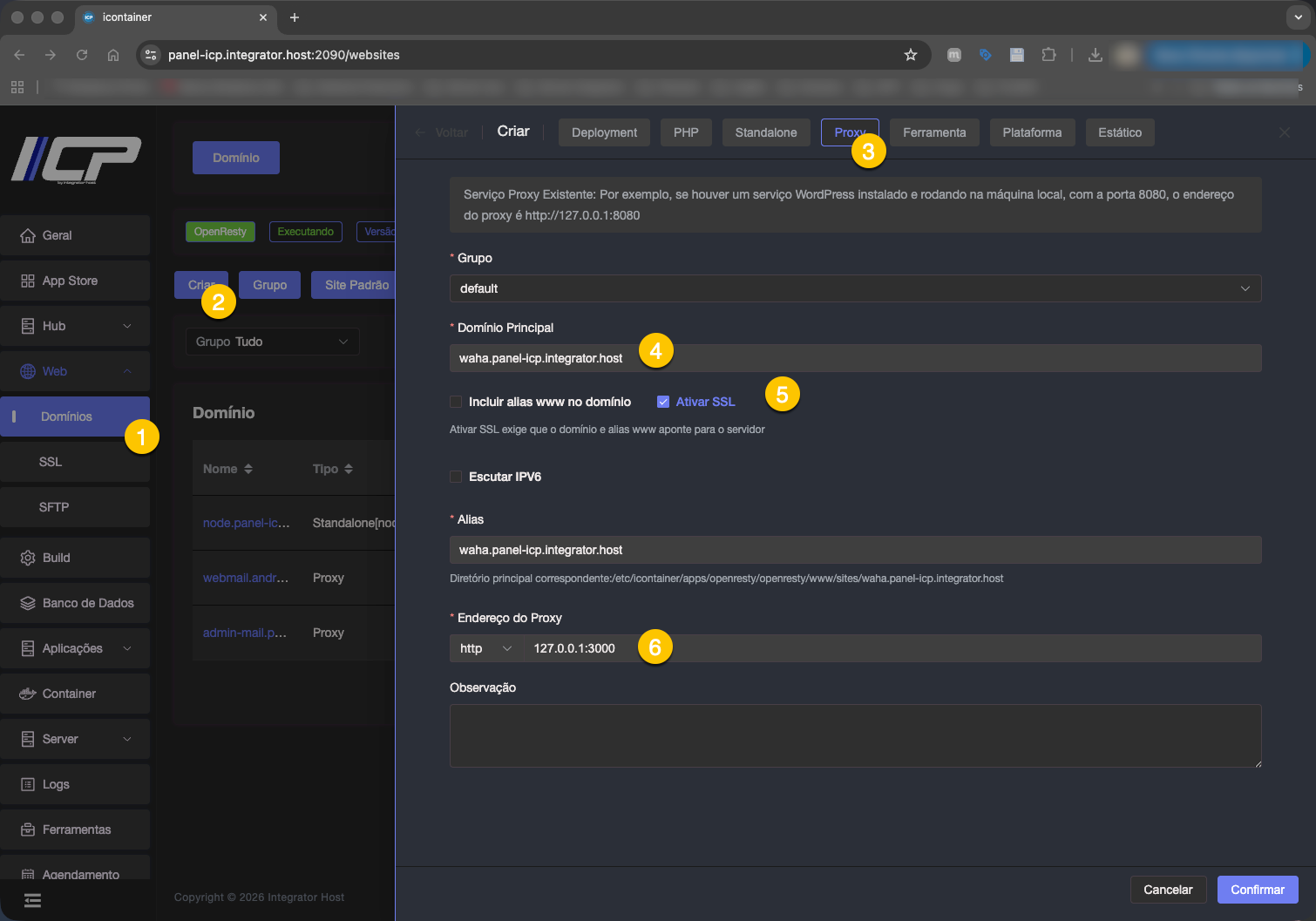Switch to the Standalone tab
This screenshot has width=1316, height=921.
[x=765, y=132]
